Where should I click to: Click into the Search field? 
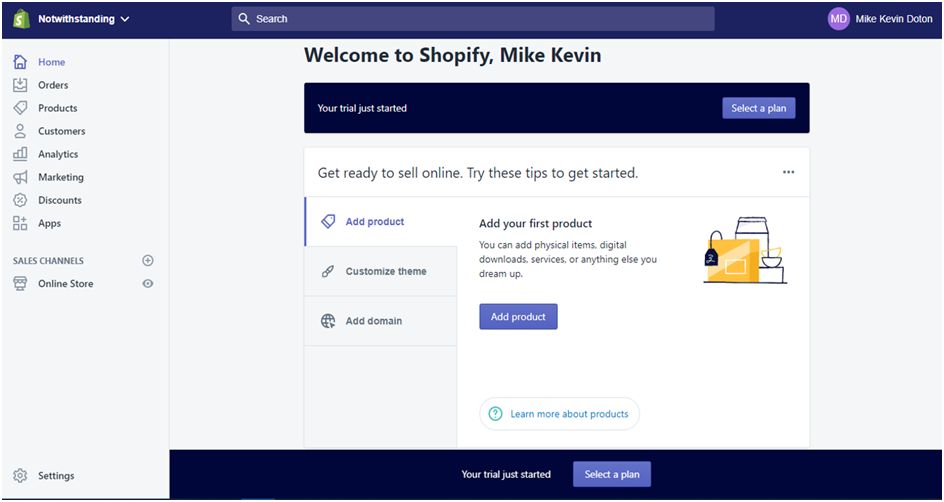pyautogui.click(x=473, y=19)
